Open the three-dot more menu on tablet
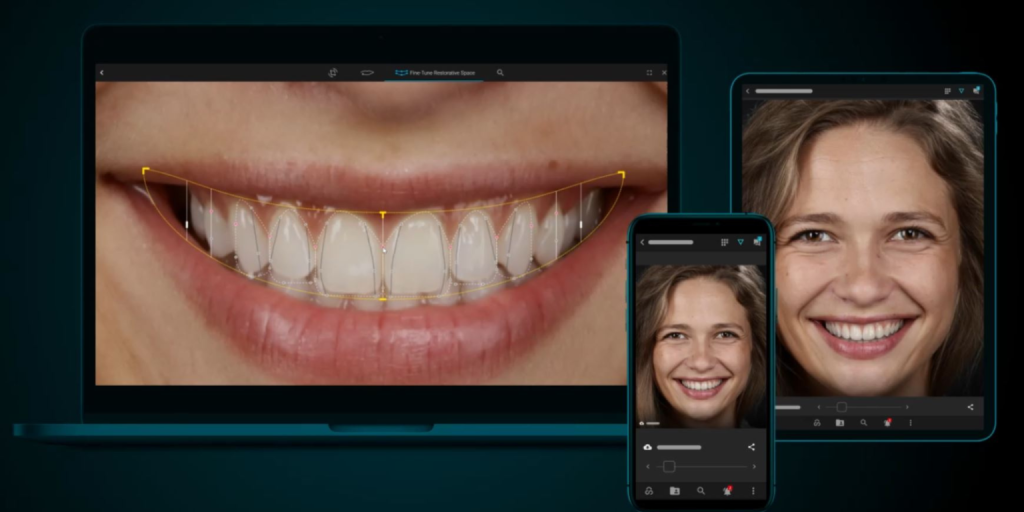This screenshot has width=1024, height=512. tap(910, 423)
